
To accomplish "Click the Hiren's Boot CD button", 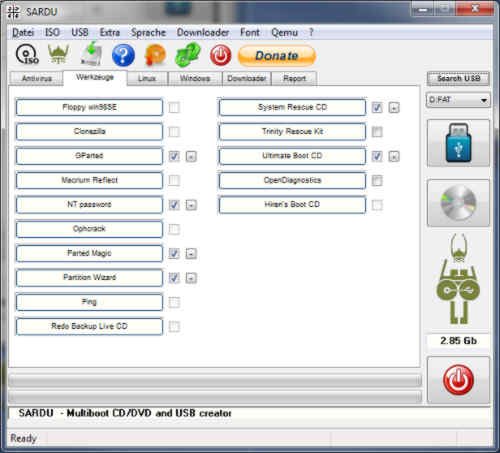I will tap(292, 204).
